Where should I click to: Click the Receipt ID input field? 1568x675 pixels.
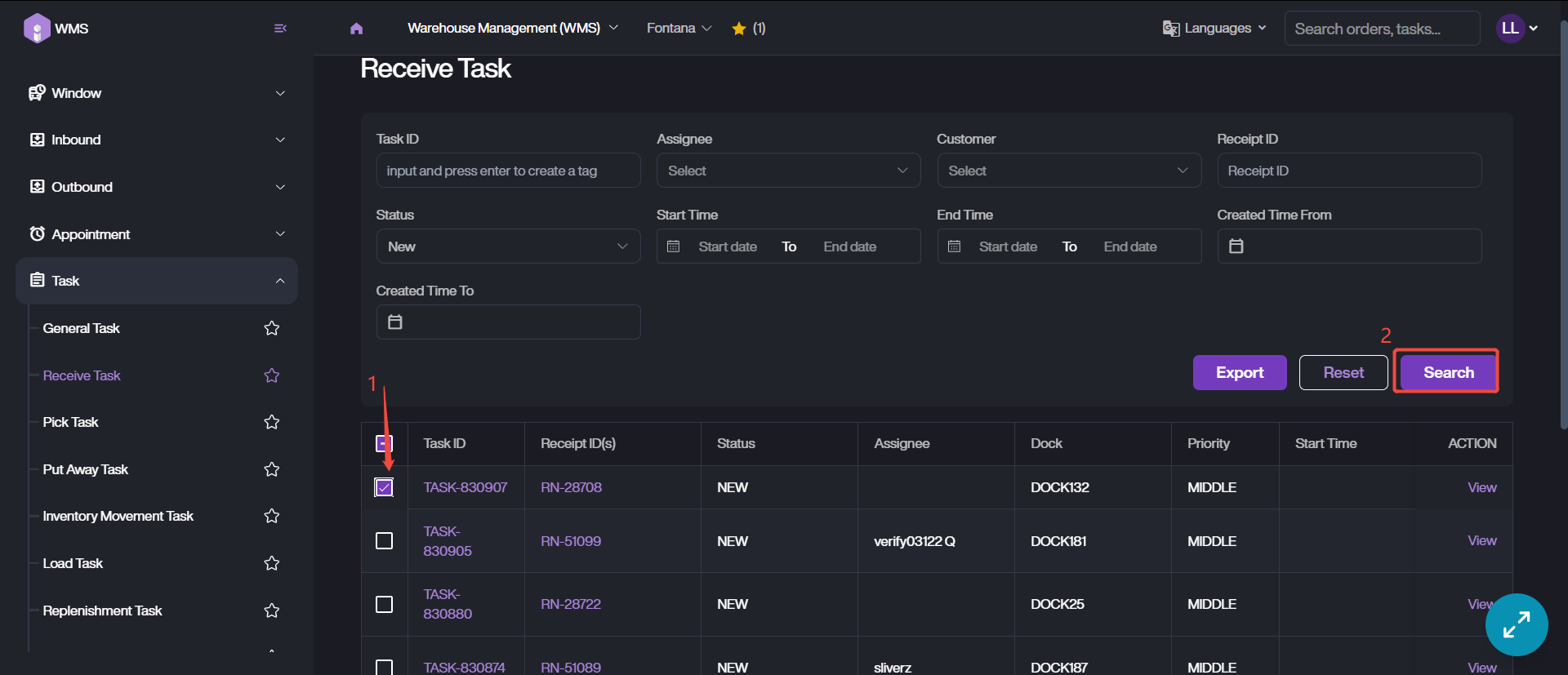point(1348,171)
